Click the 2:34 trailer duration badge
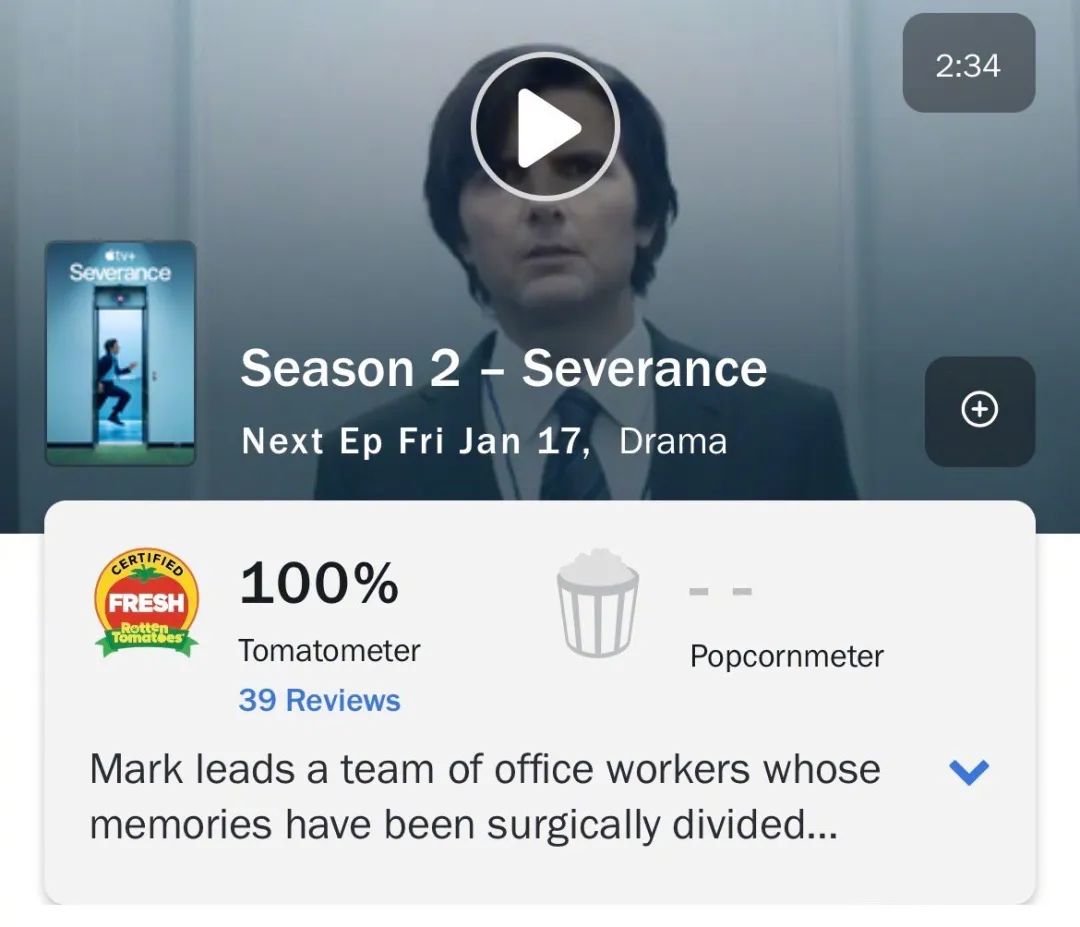This screenshot has height=927, width=1080. pyautogui.click(x=968, y=63)
